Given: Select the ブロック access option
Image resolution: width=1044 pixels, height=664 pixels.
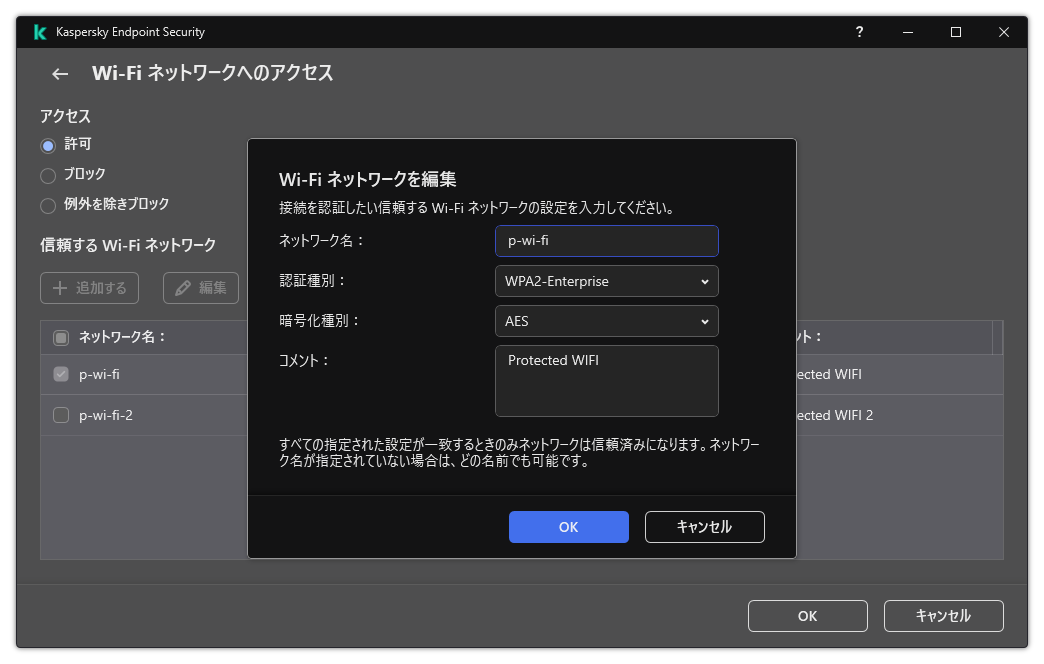Looking at the screenshot, I should 48,174.
